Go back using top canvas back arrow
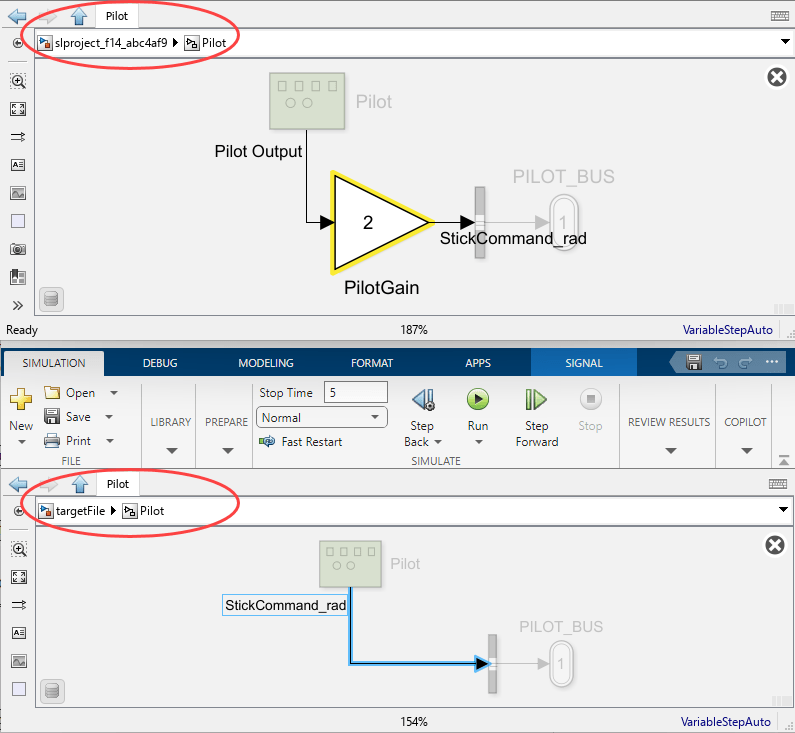 click(17, 16)
